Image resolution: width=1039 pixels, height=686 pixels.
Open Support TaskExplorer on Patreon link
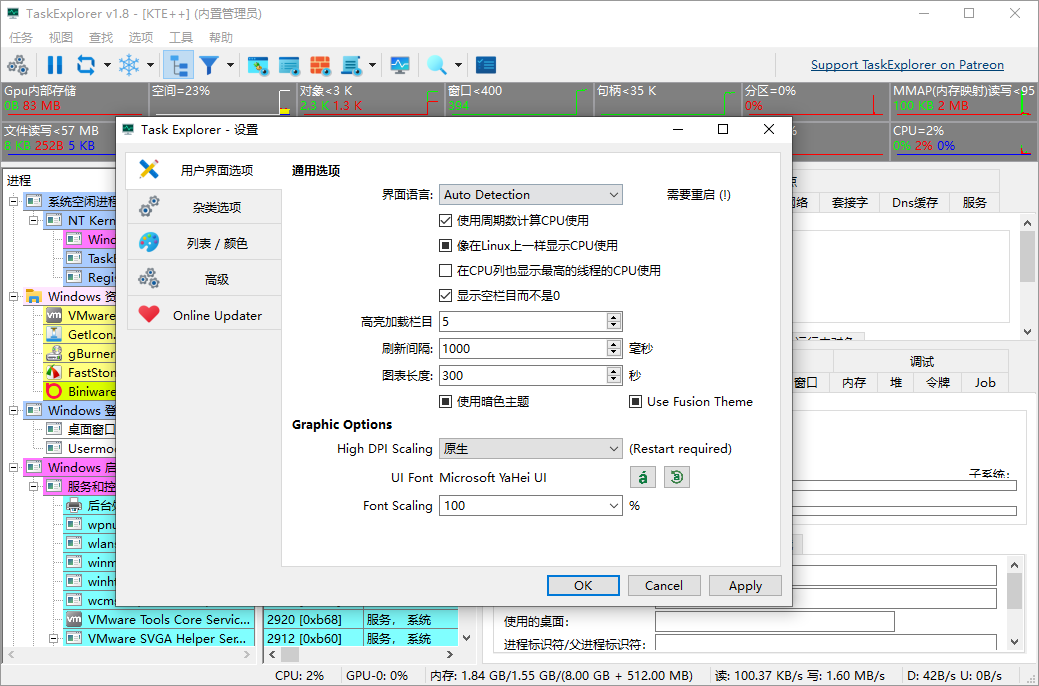[x=907, y=65]
